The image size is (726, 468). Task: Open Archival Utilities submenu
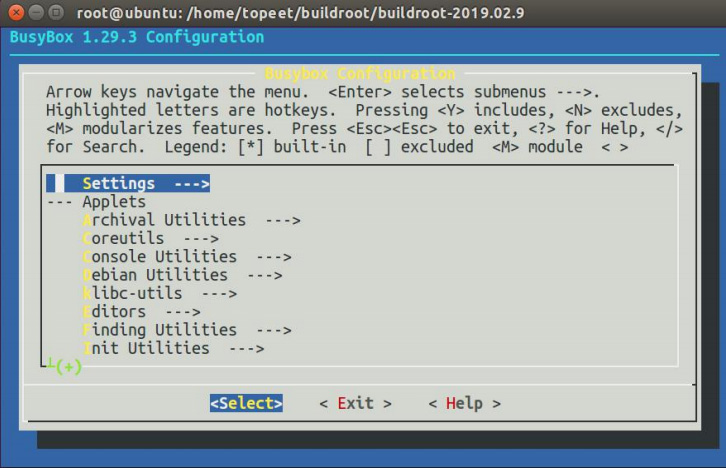pos(192,220)
